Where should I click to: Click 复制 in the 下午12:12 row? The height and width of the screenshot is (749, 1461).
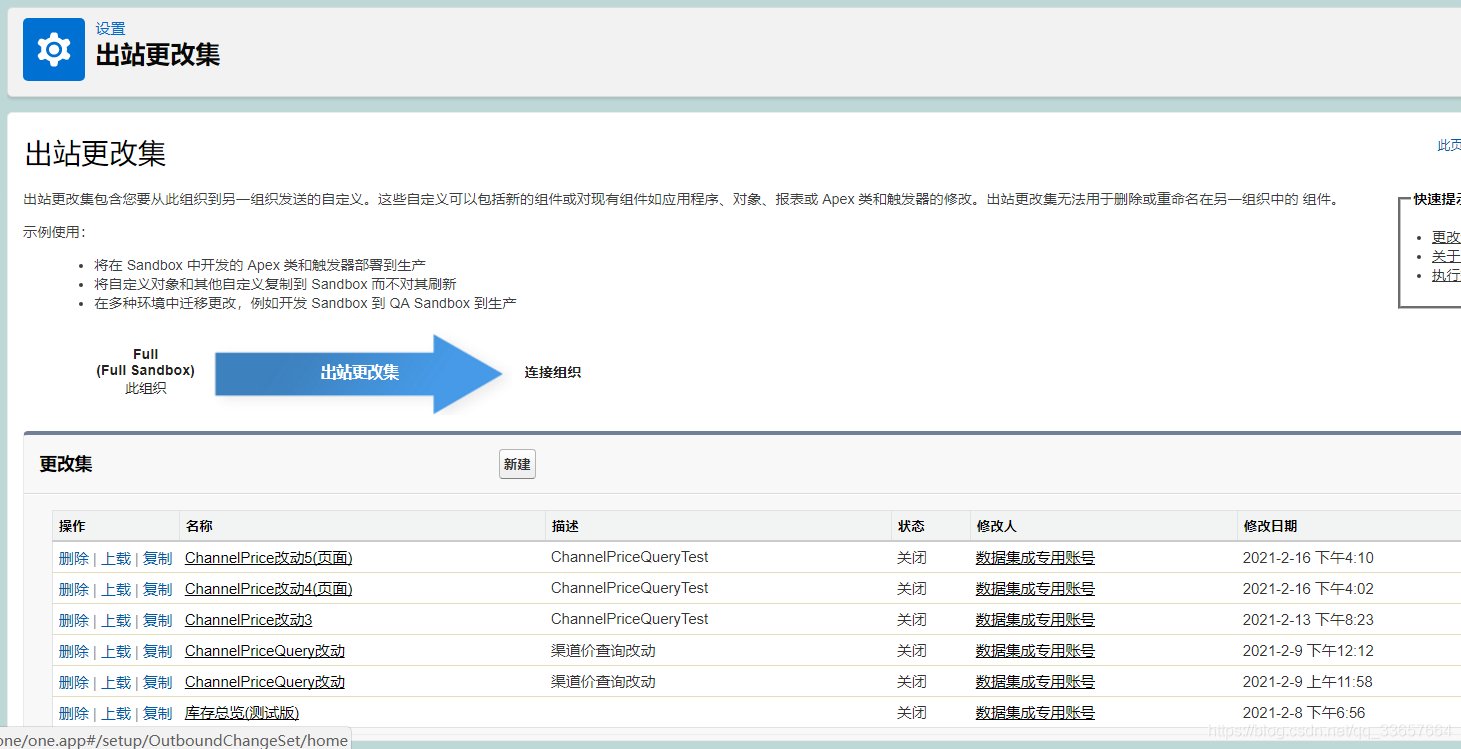point(158,651)
